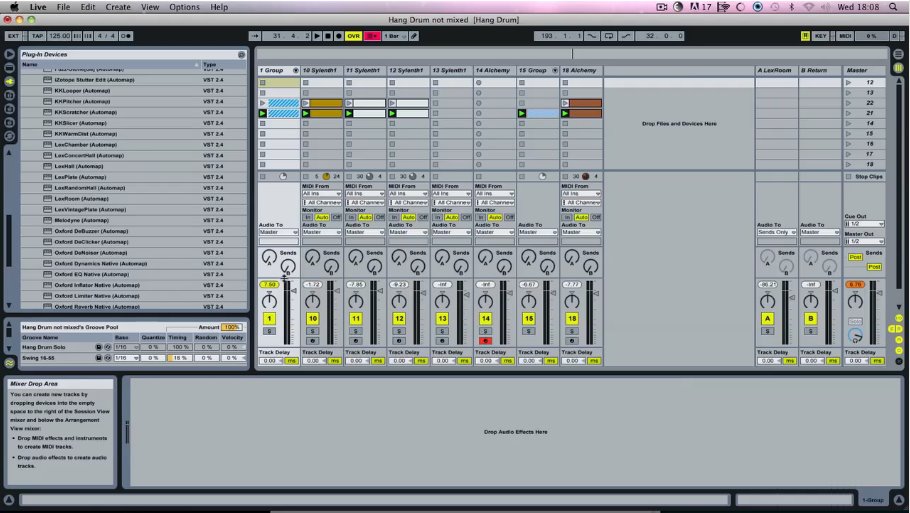
Task: Toggle the Groove Pool wave icon
Action: click(10, 363)
